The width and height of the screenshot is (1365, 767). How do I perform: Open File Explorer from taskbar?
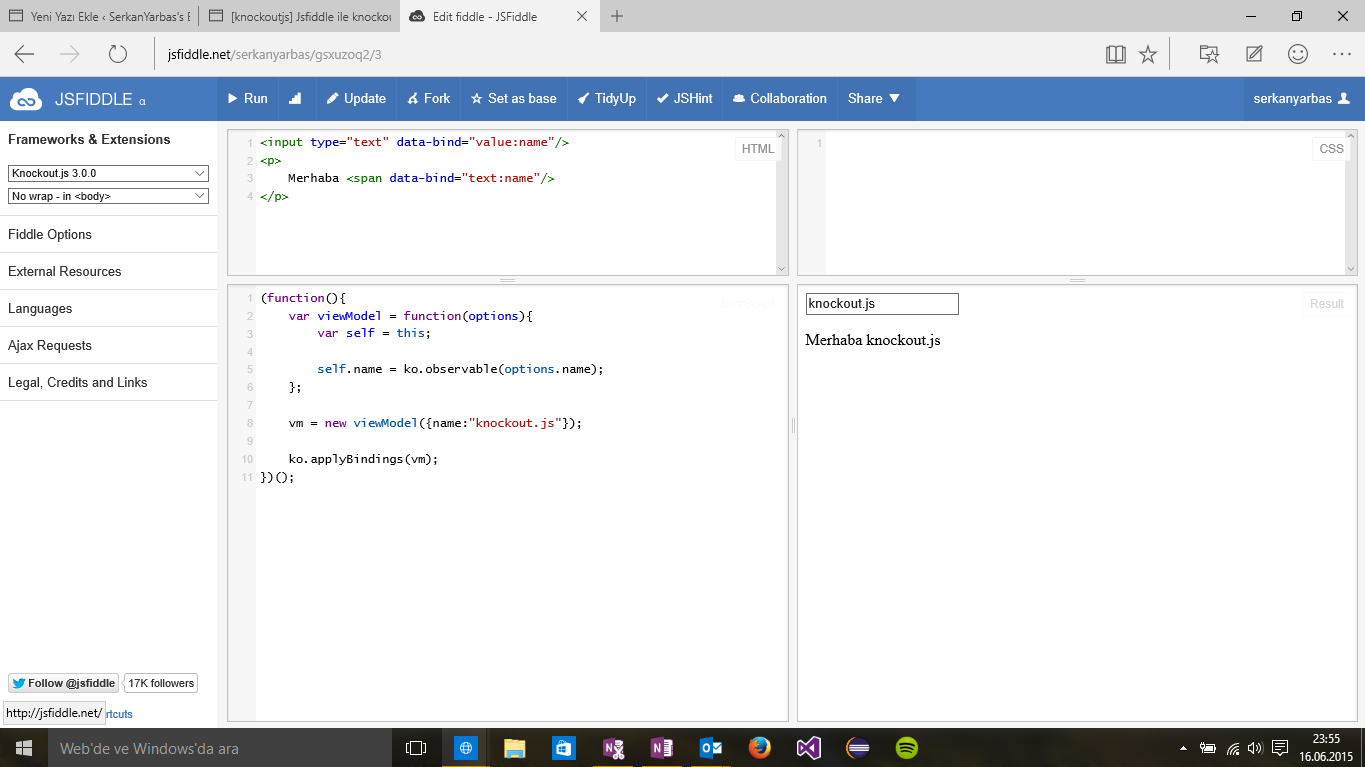(515, 747)
